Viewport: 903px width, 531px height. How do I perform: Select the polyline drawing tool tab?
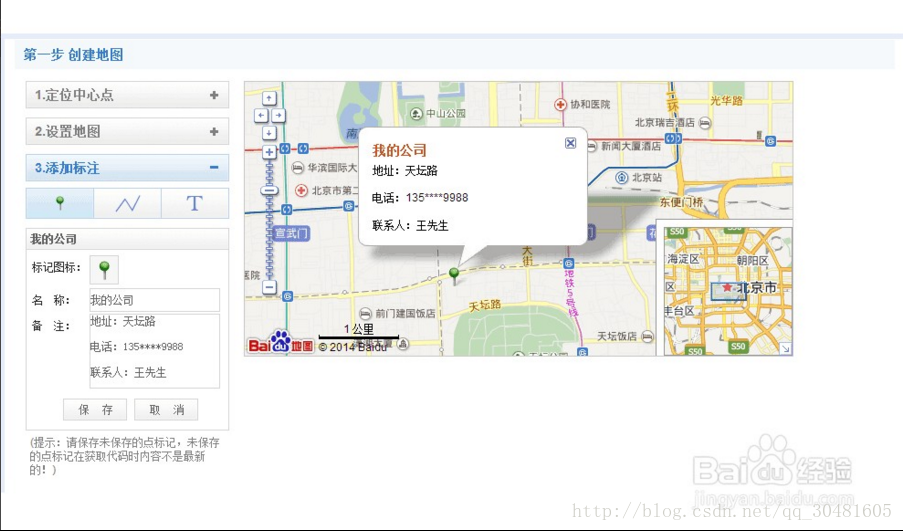pos(127,203)
